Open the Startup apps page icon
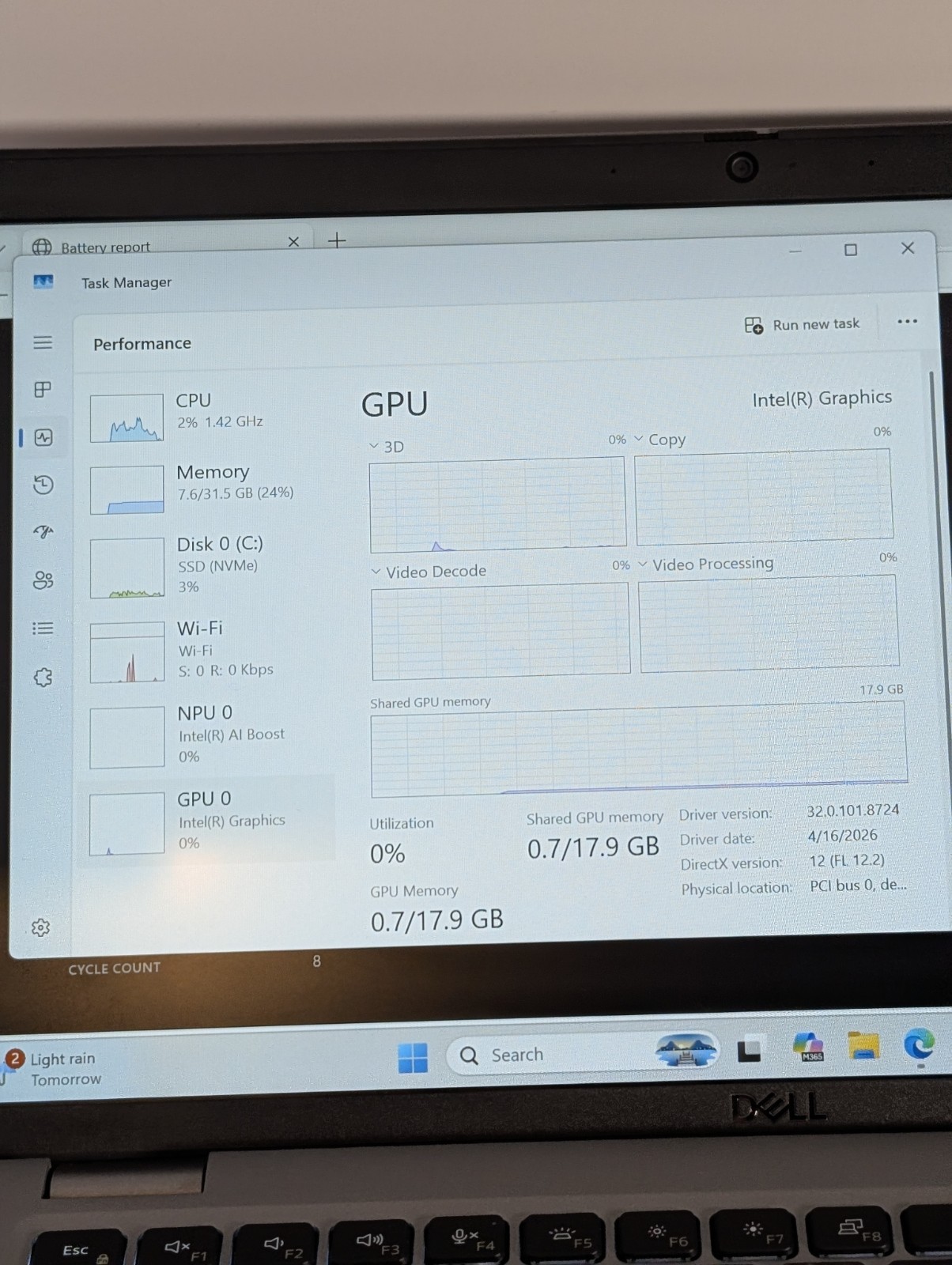The width and height of the screenshot is (952, 1265). click(x=43, y=532)
